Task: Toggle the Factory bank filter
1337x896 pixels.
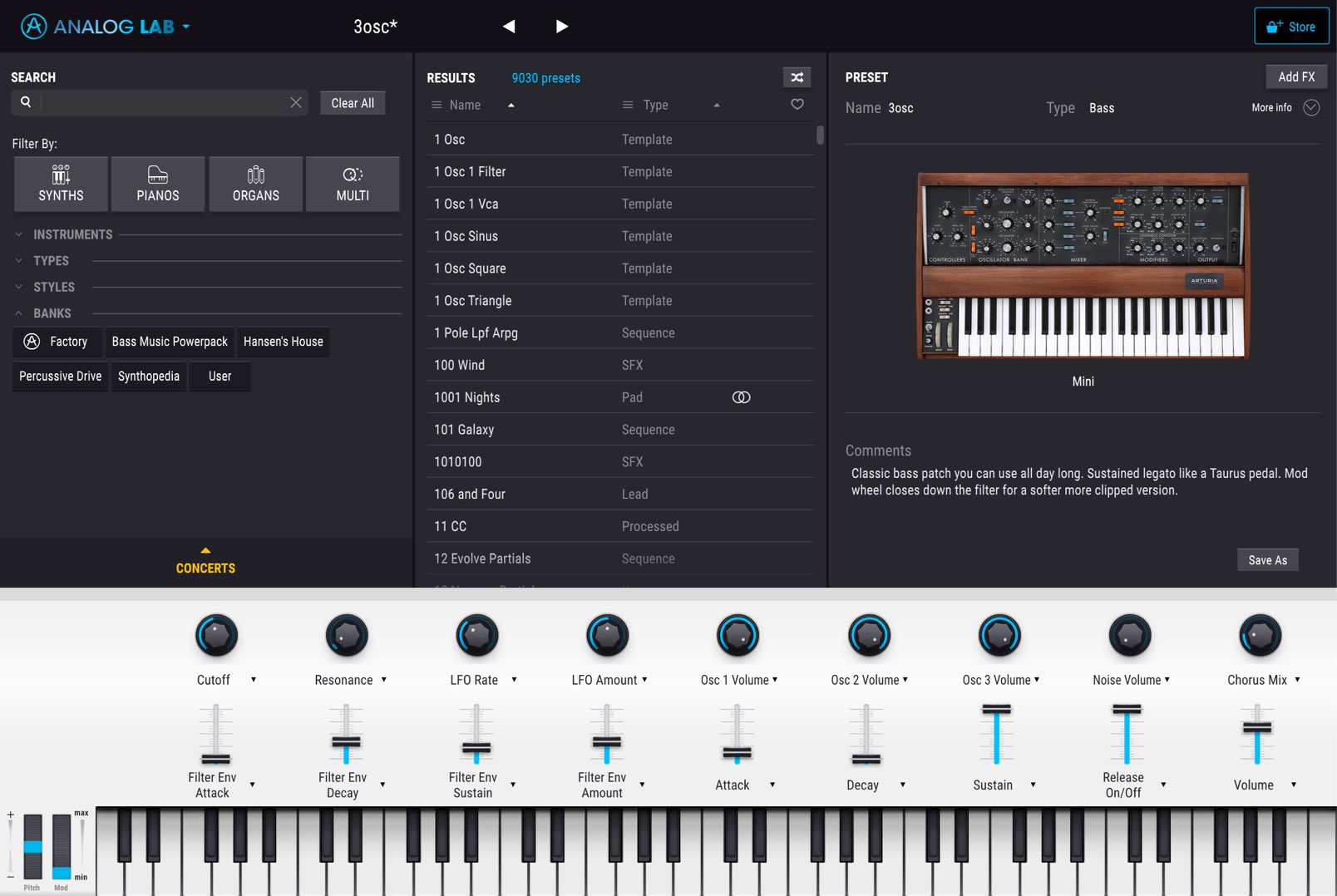Action: (57, 342)
